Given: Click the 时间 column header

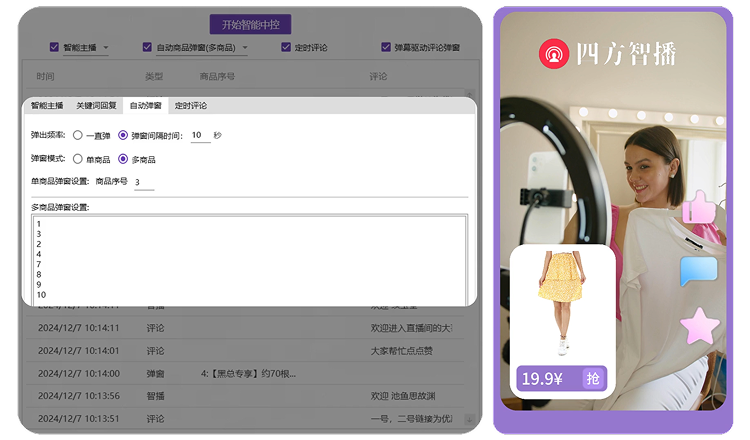Looking at the screenshot, I should click(x=45, y=77).
